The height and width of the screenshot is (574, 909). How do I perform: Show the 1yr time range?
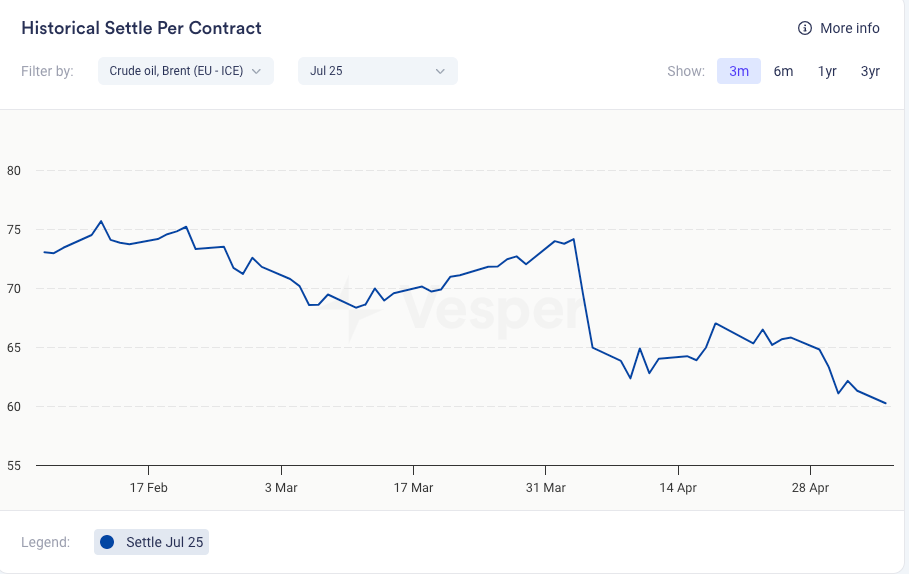(827, 71)
